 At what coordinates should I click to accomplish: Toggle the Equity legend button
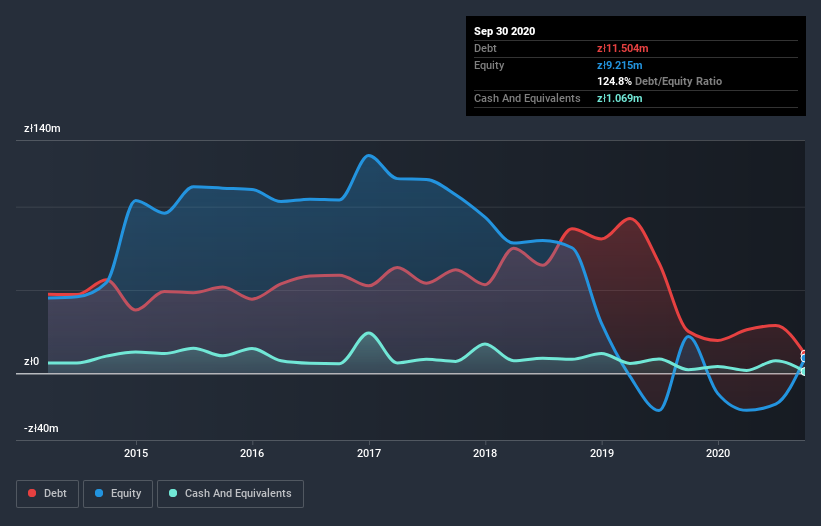point(118,494)
